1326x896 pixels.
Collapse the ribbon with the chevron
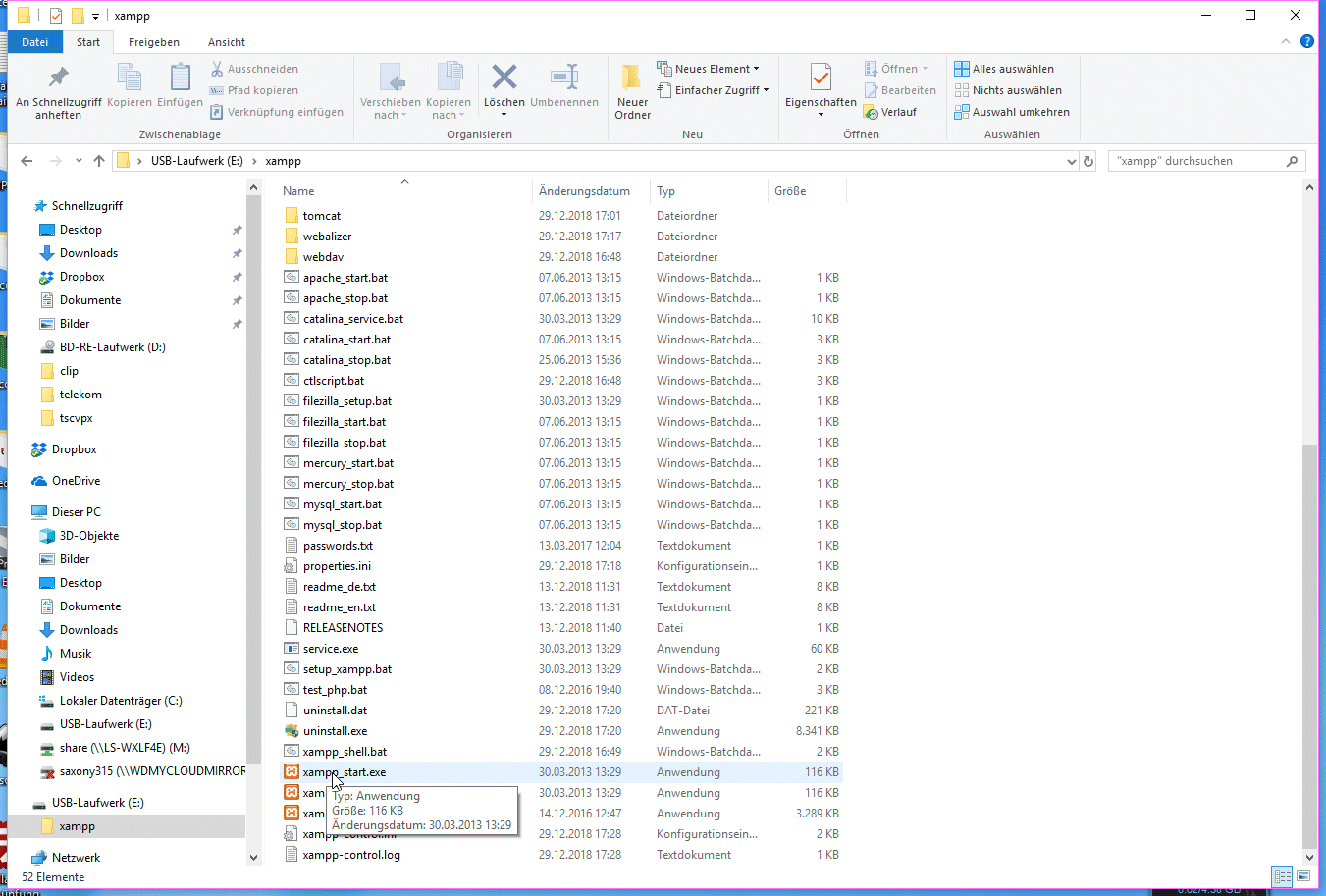[1286, 41]
